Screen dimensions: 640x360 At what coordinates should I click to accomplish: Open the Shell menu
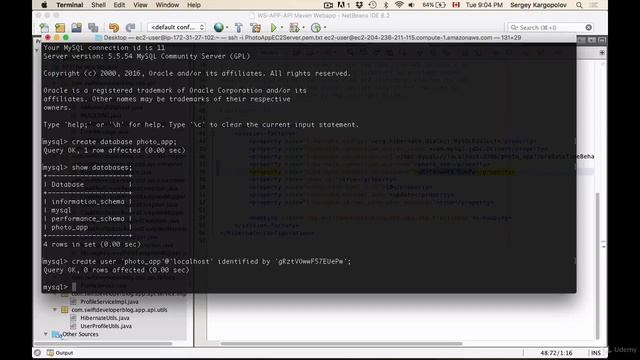pyautogui.click(x=98, y=5)
